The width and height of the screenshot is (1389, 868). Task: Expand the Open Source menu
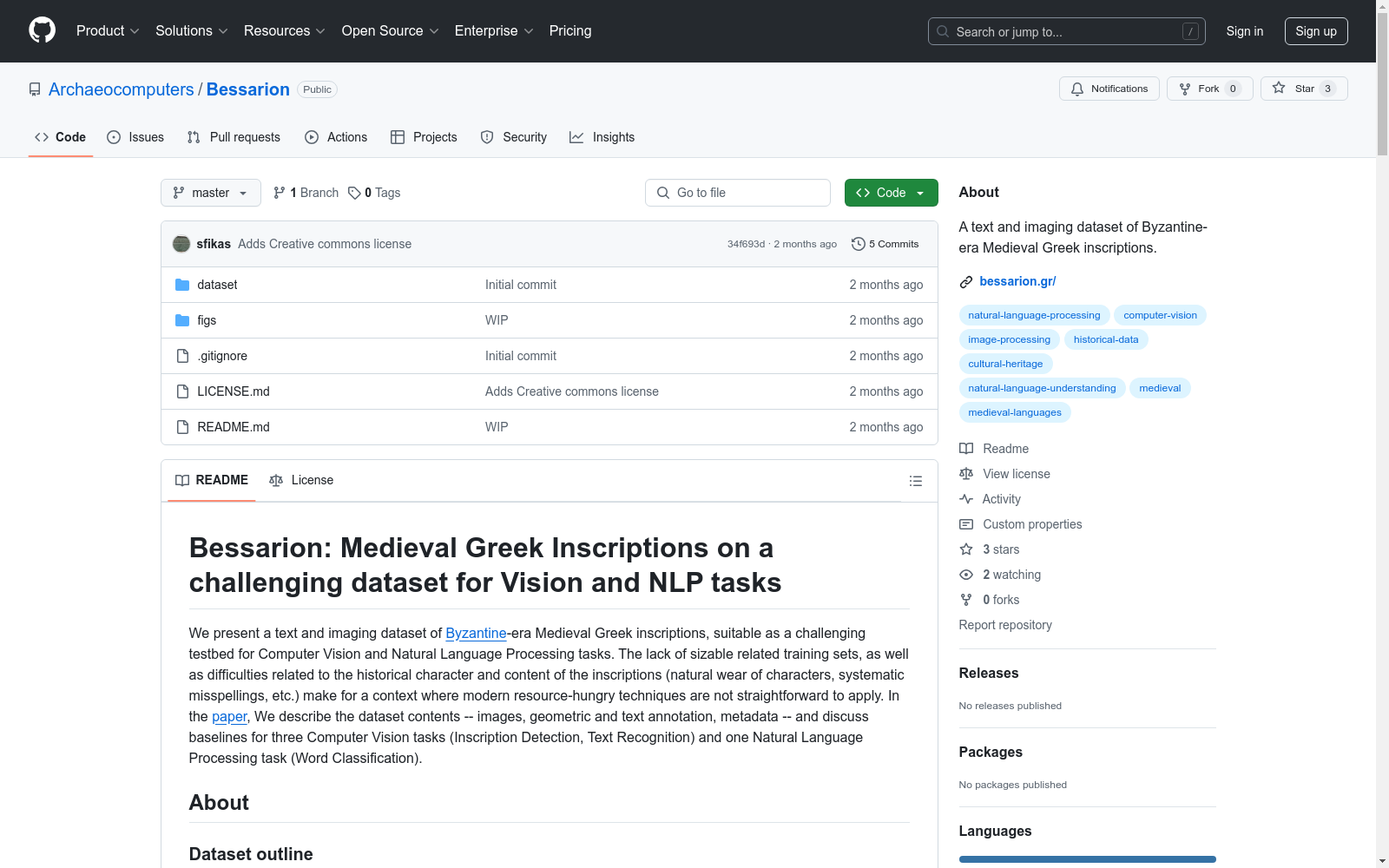(x=391, y=31)
